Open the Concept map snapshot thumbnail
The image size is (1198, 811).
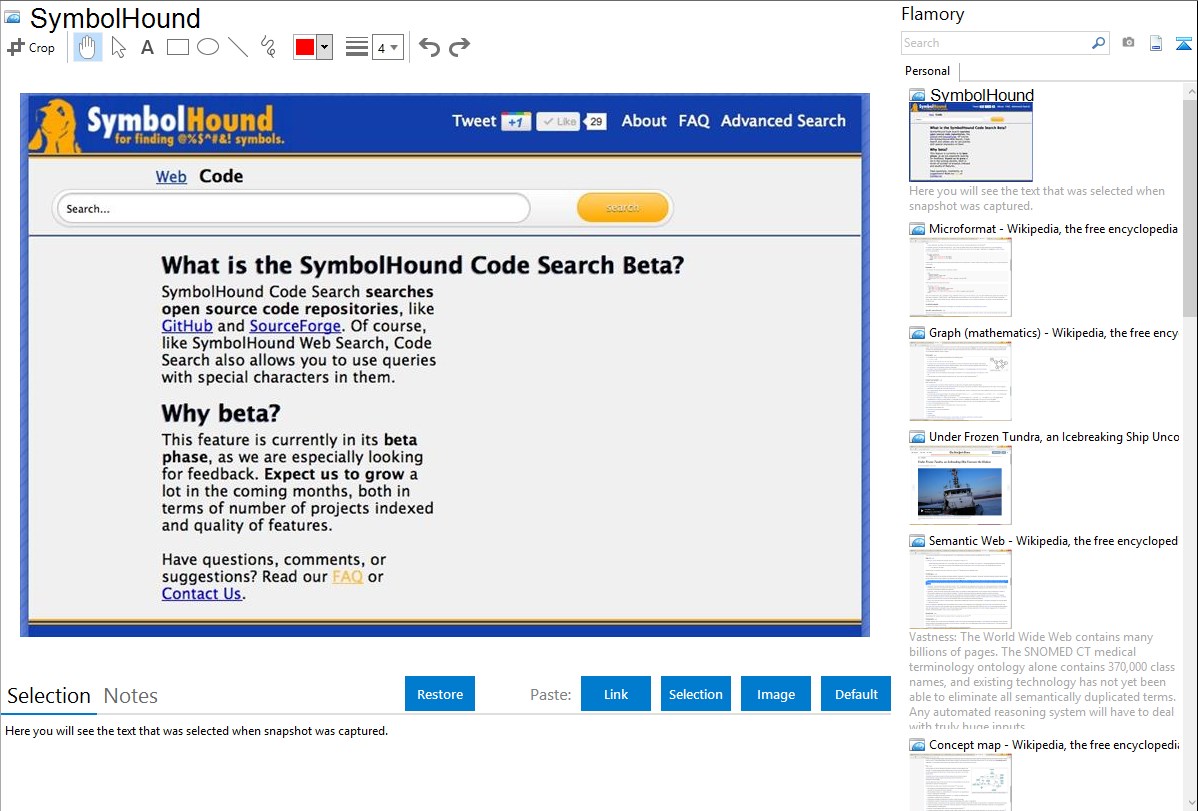[960, 783]
